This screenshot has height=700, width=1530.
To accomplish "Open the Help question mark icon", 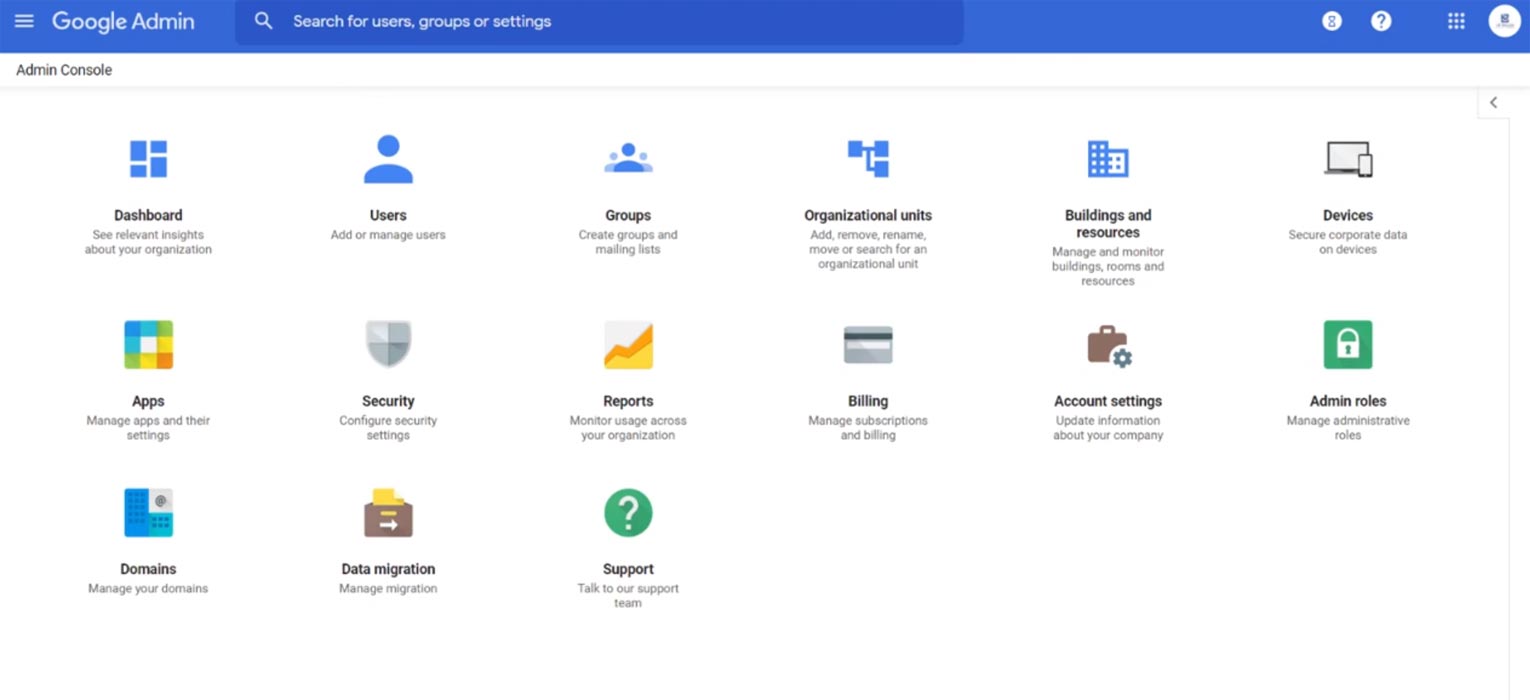I will coord(1381,21).
